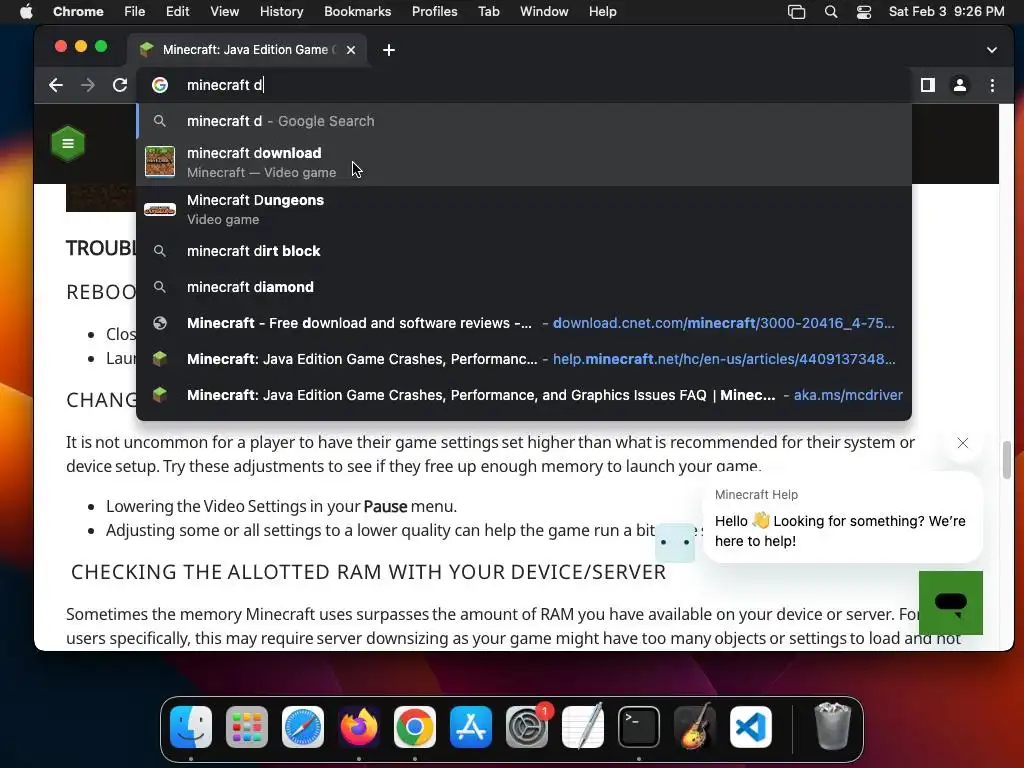
Task: Click the browser forward arrow
Action: click(x=88, y=85)
